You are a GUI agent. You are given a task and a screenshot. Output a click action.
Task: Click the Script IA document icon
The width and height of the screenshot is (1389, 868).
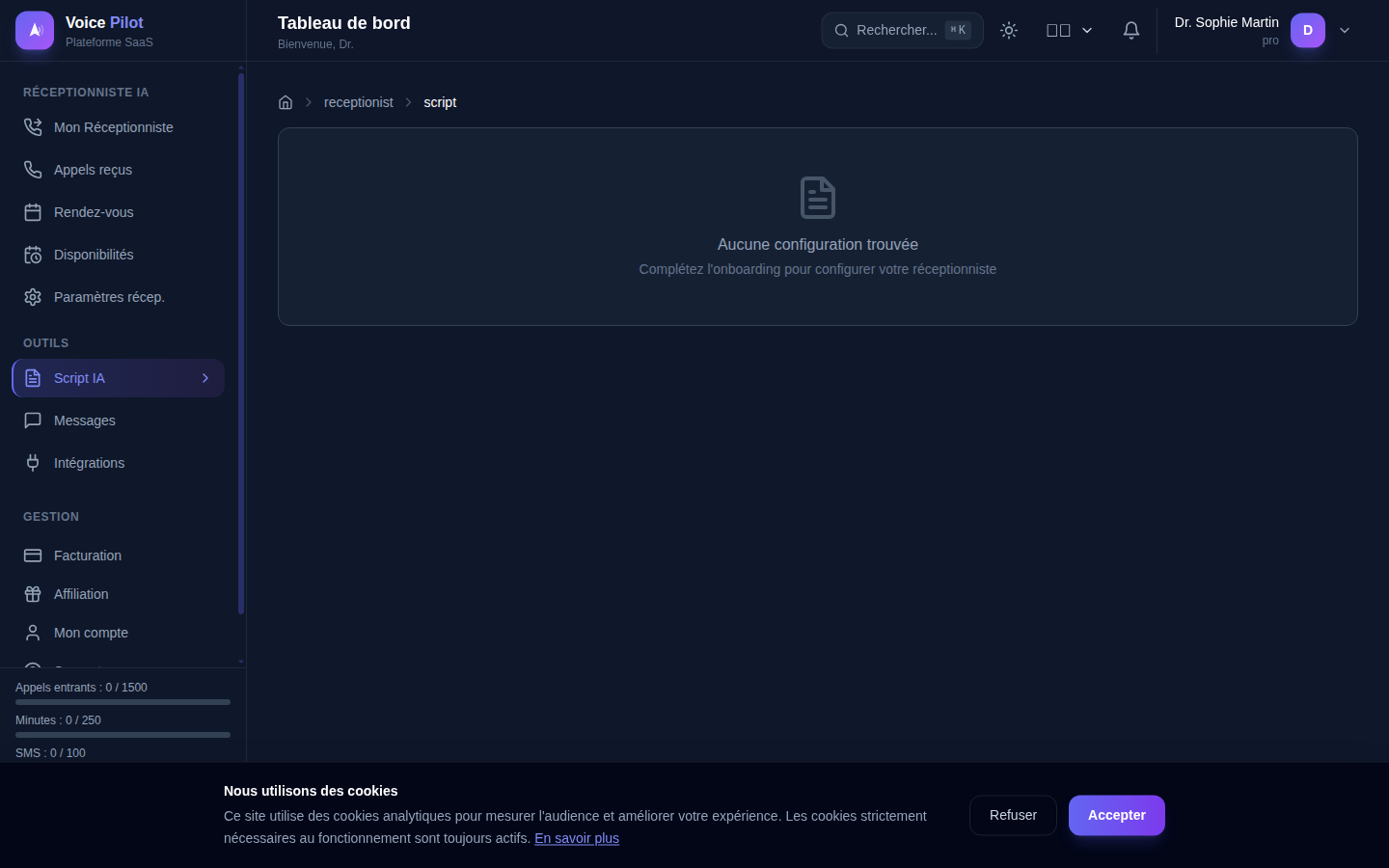pos(33,378)
